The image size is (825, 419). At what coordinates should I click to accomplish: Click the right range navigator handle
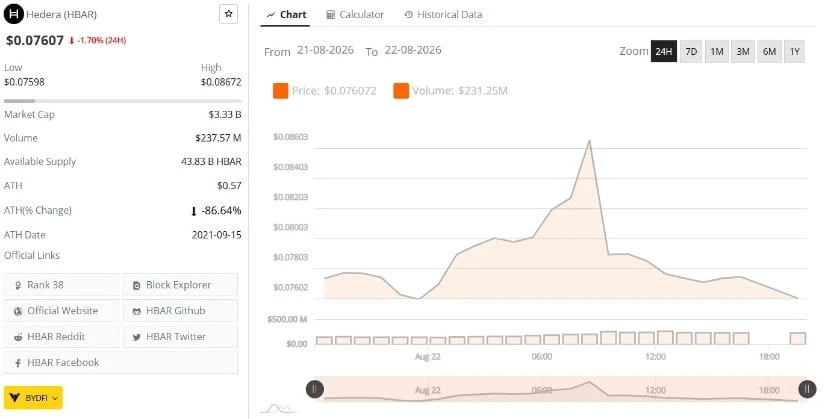pyautogui.click(x=807, y=390)
